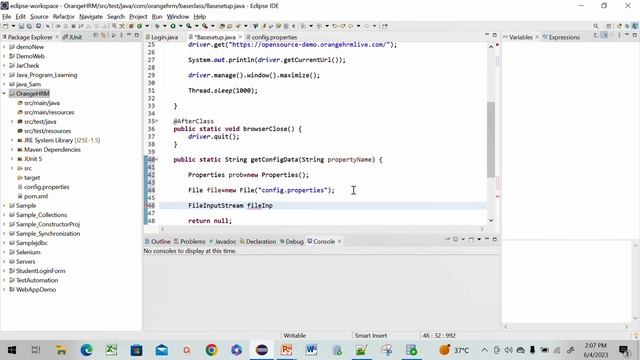
Task: Minimize the editor area
Action: tap(487, 35)
